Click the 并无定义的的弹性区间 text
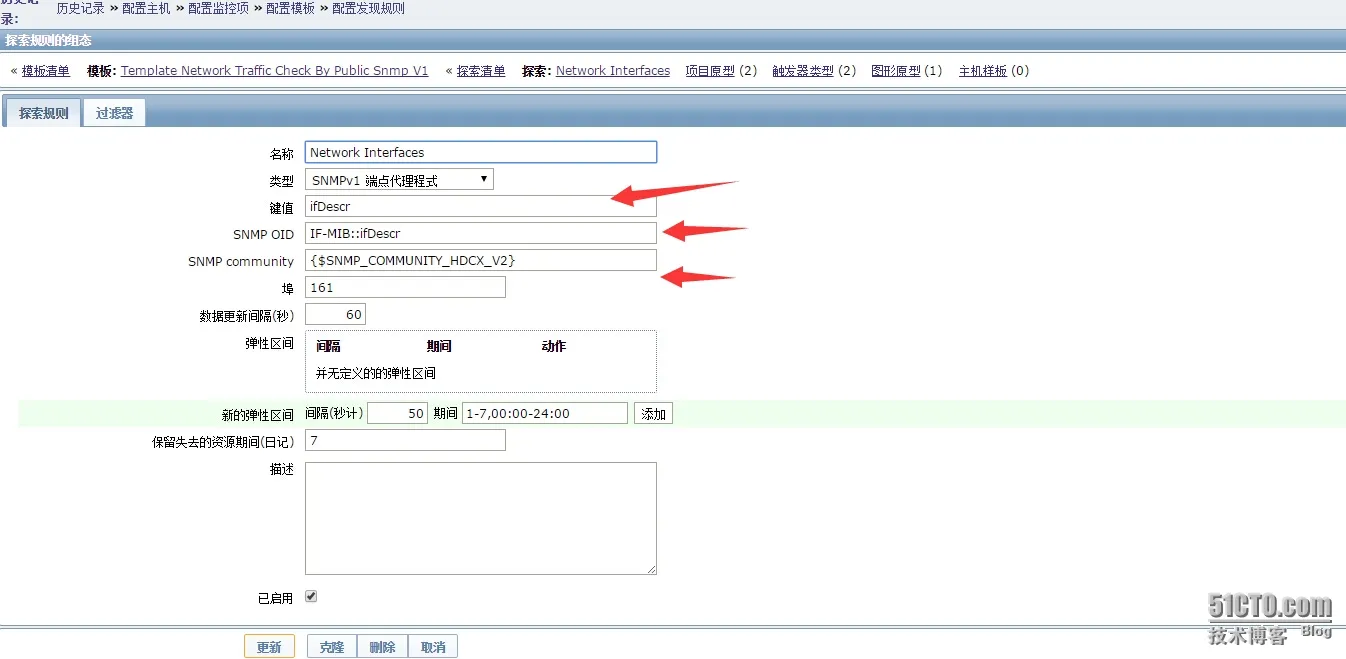 376,373
